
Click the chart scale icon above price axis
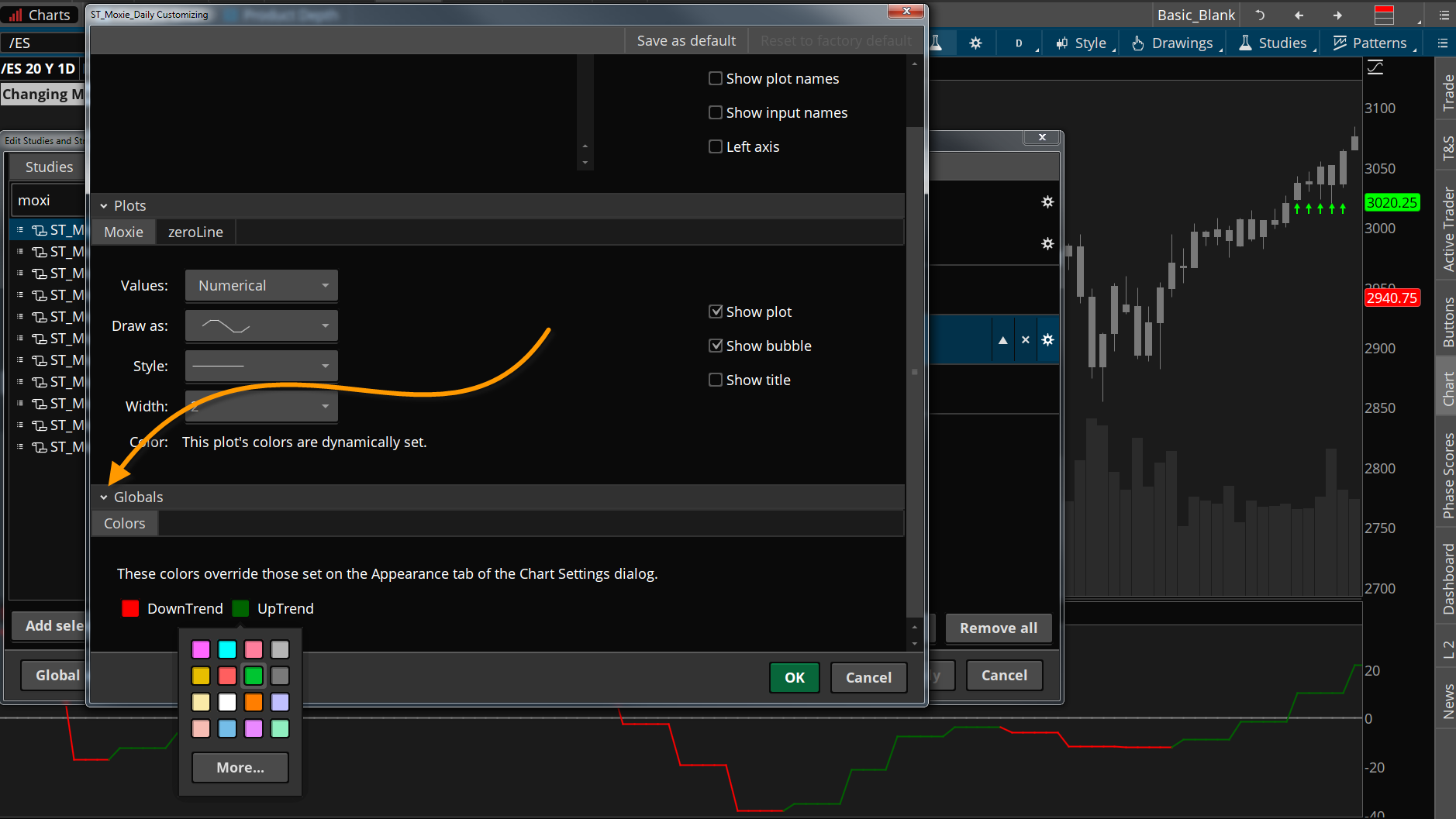click(x=1375, y=67)
